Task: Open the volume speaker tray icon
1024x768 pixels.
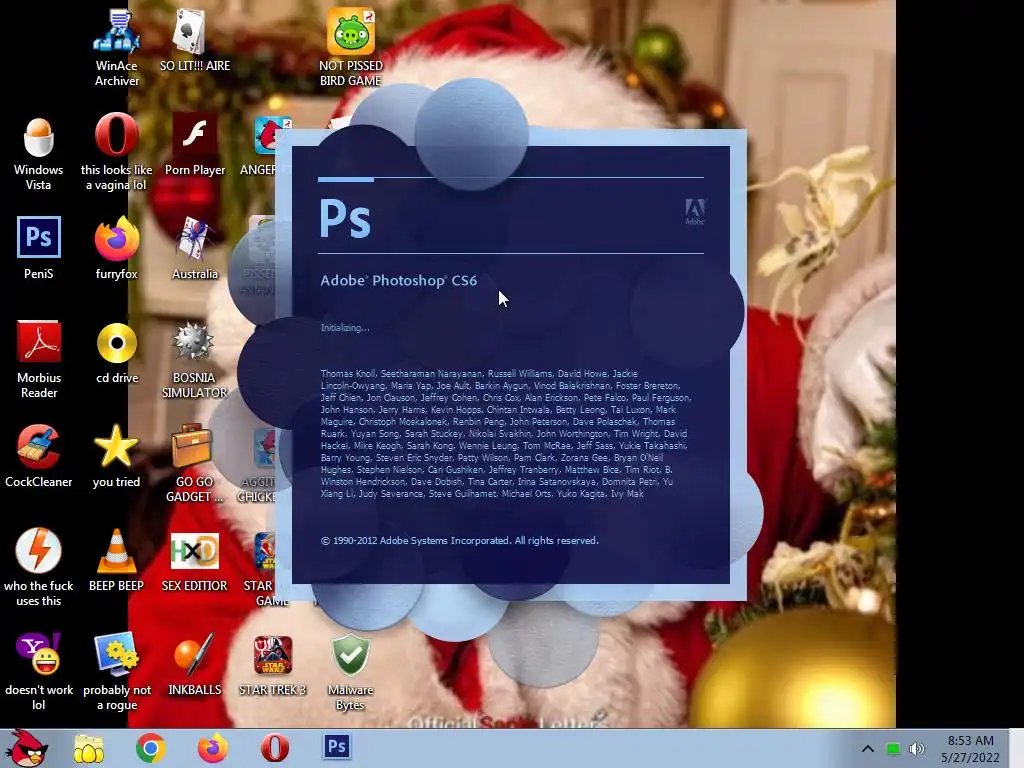Action: (x=917, y=749)
